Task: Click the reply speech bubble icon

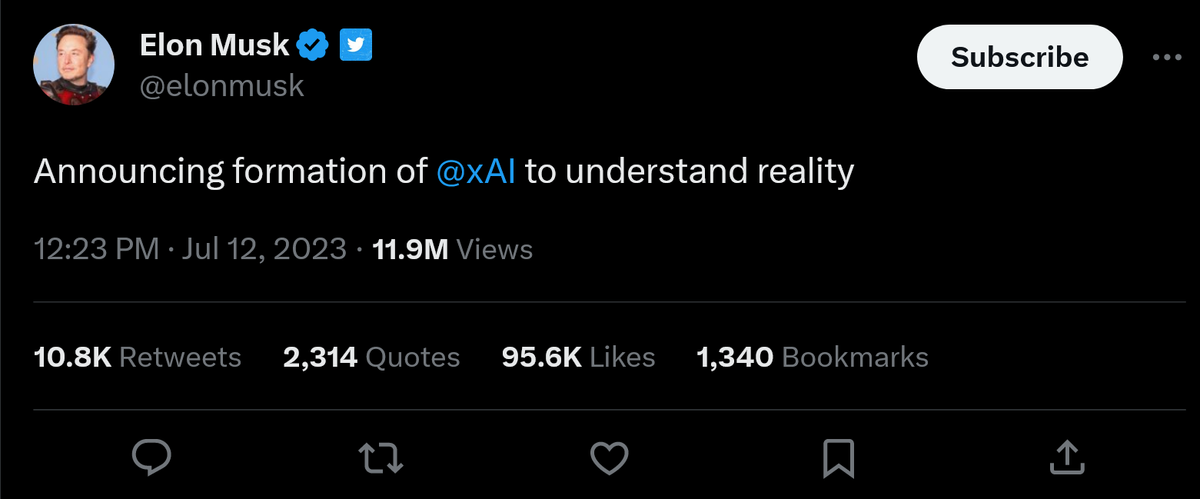Action: click(x=153, y=457)
